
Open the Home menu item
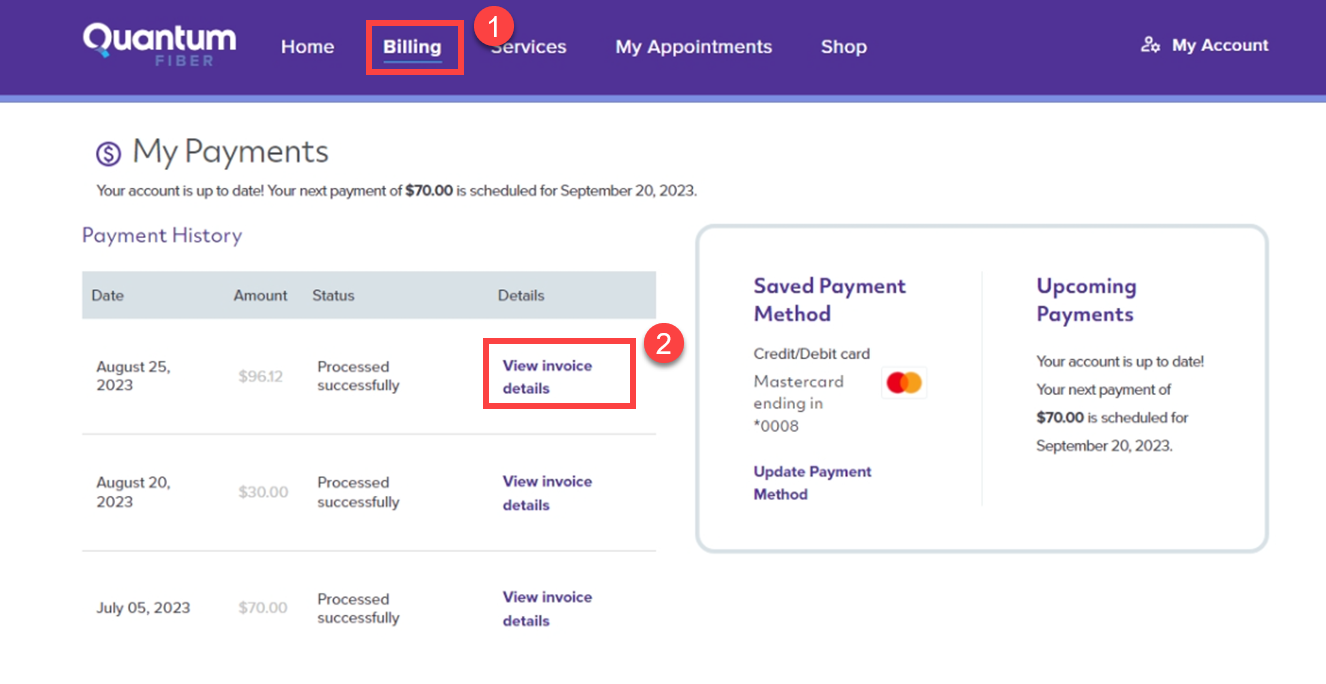tap(307, 46)
